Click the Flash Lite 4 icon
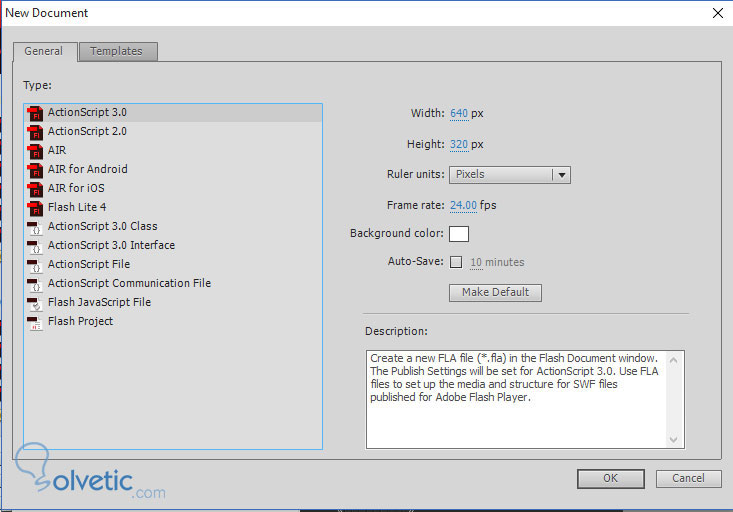The width and height of the screenshot is (733, 512). [x=35, y=208]
